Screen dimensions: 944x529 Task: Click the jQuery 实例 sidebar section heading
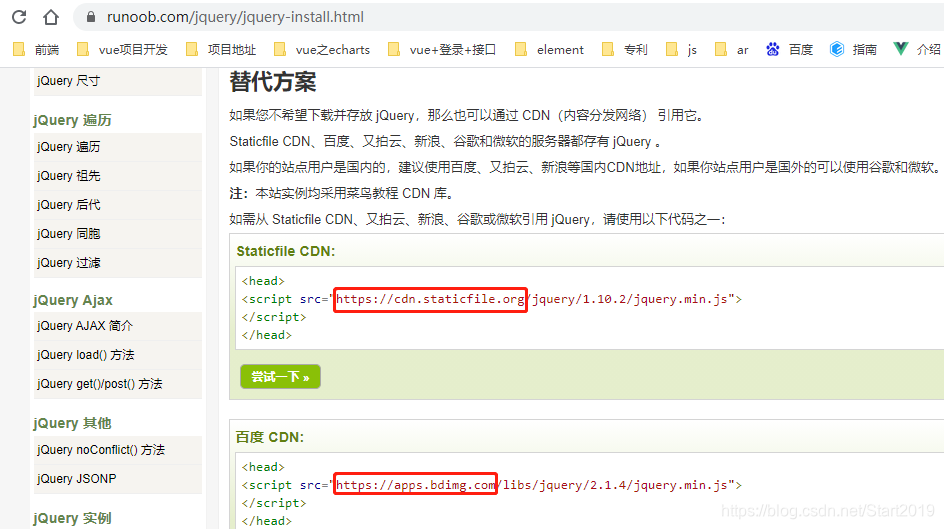[x=72, y=518]
